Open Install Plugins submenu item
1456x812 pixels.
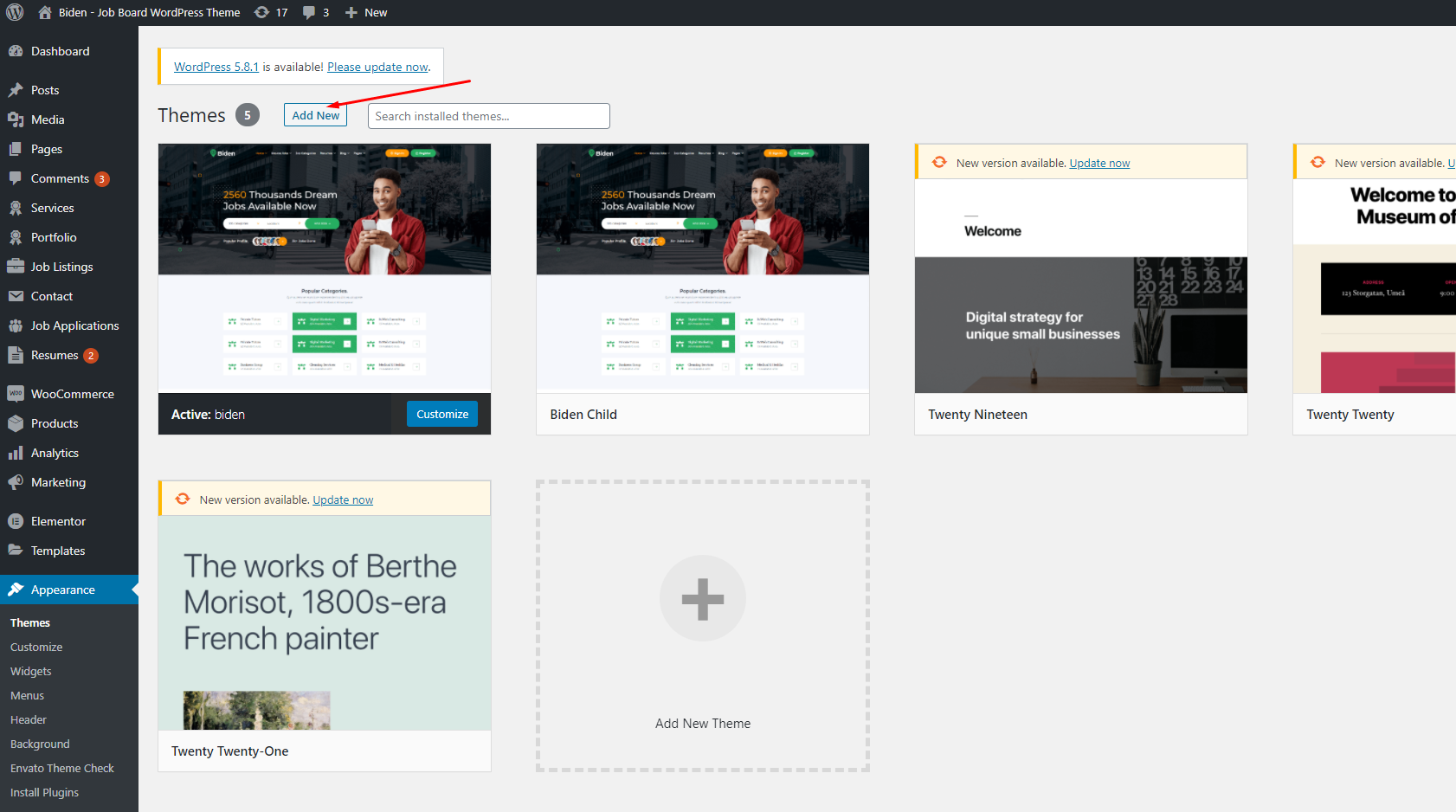pyautogui.click(x=44, y=792)
